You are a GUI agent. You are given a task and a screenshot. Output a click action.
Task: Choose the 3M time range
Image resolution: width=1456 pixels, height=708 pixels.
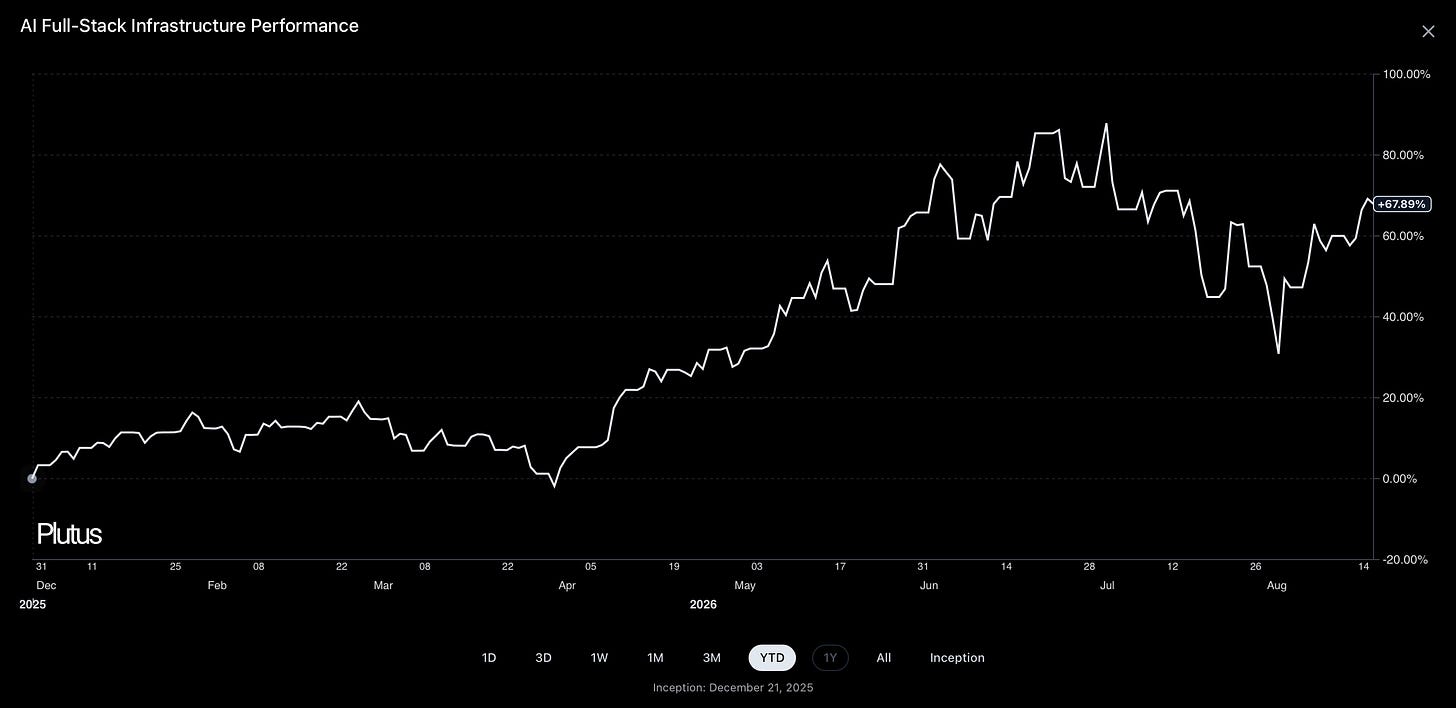tap(711, 658)
